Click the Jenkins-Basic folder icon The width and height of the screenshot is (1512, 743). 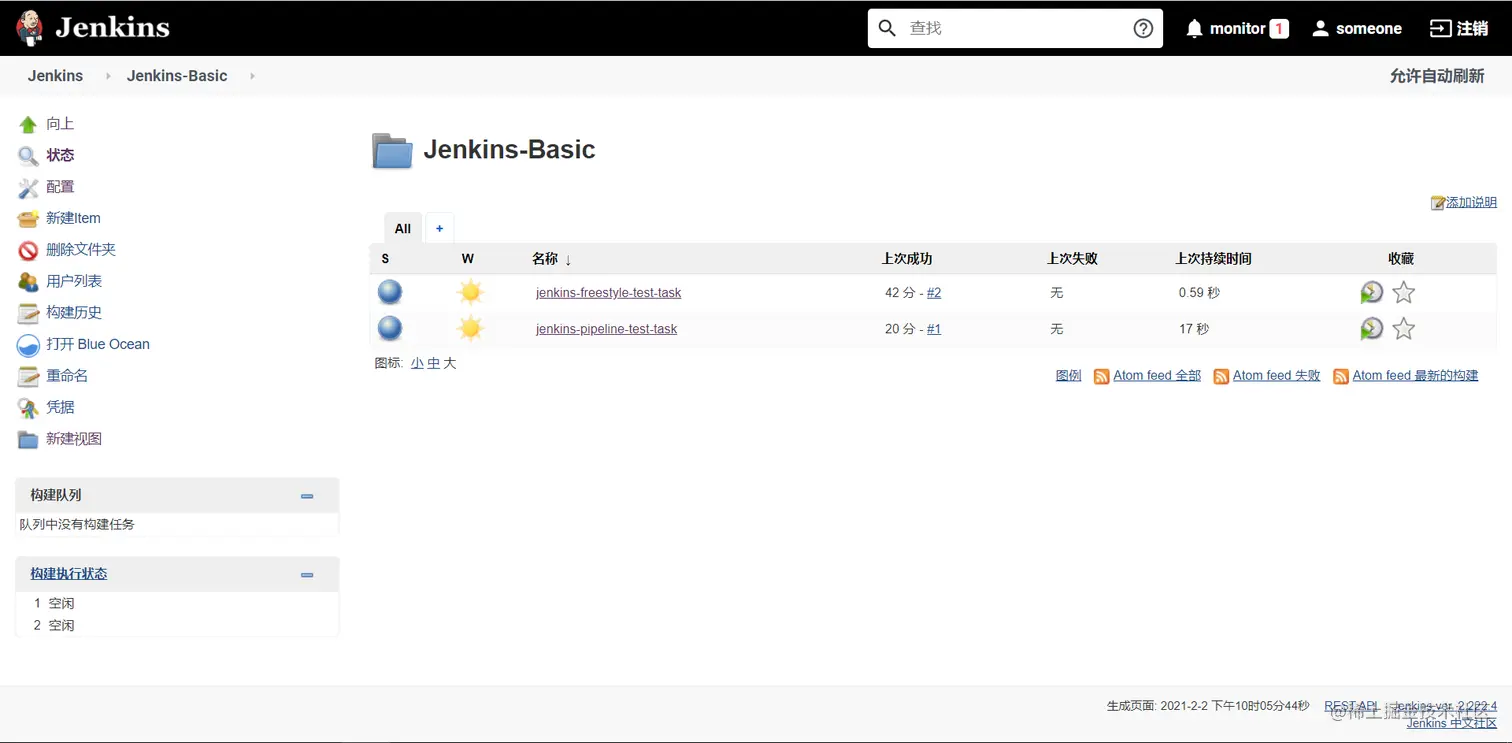coord(392,151)
